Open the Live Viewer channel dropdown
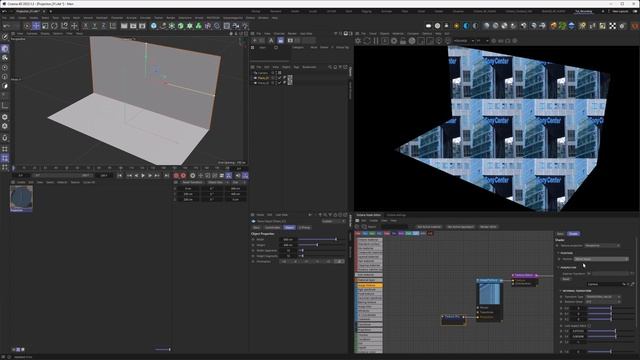 [464, 41]
